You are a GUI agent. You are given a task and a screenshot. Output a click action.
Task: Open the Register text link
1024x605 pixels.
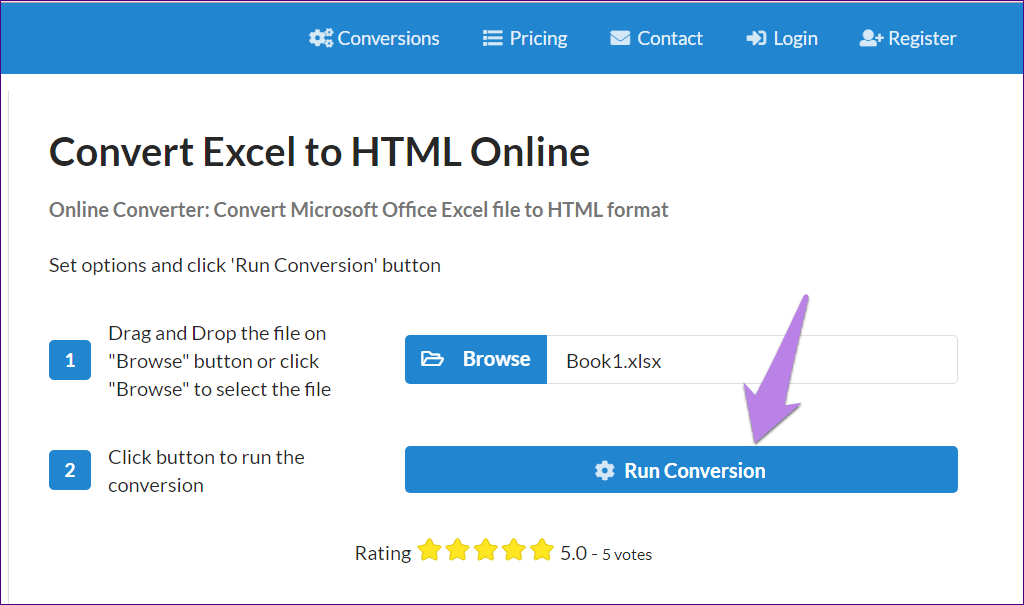point(922,38)
